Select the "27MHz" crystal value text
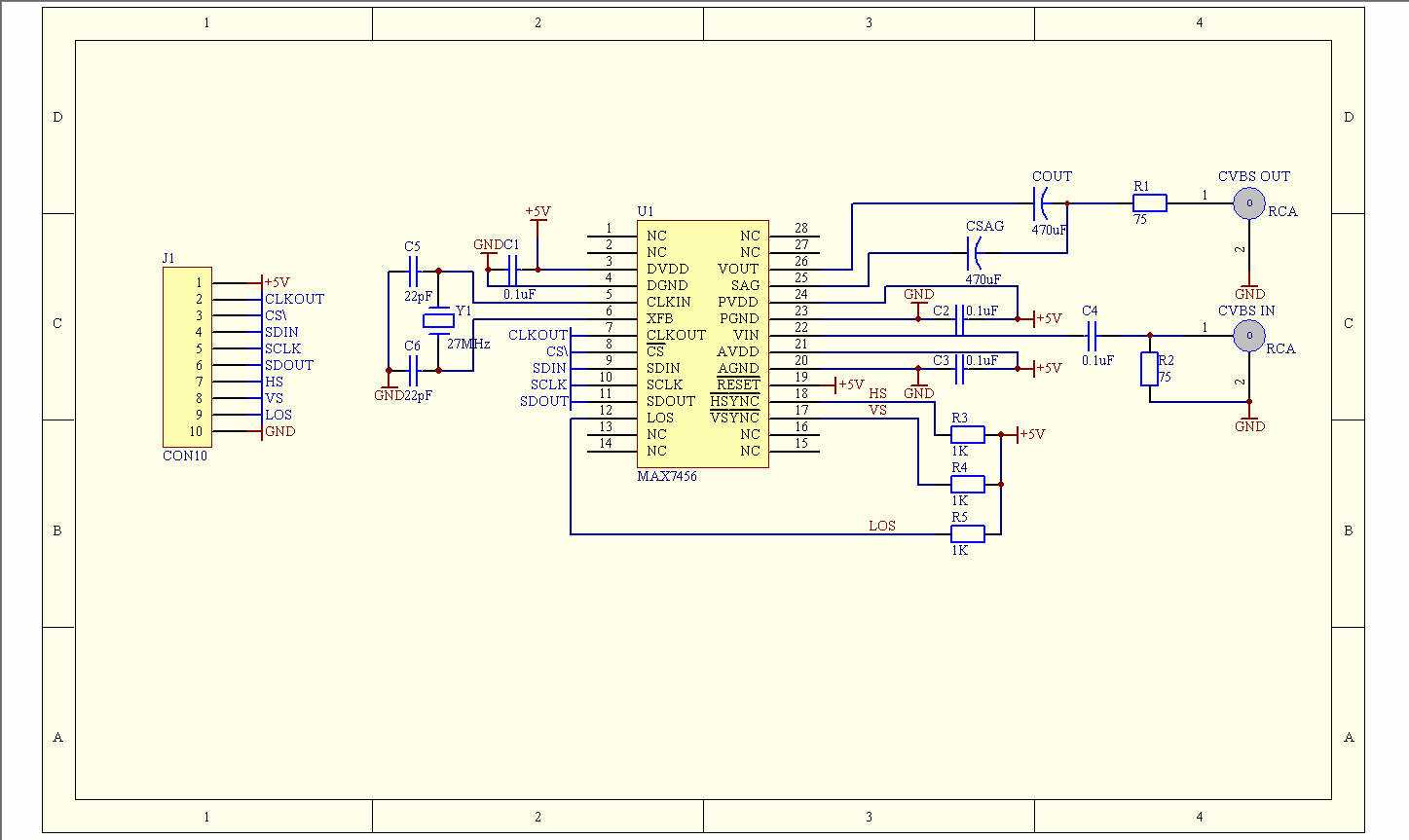1409x840 pixels. tap(468, 344)
